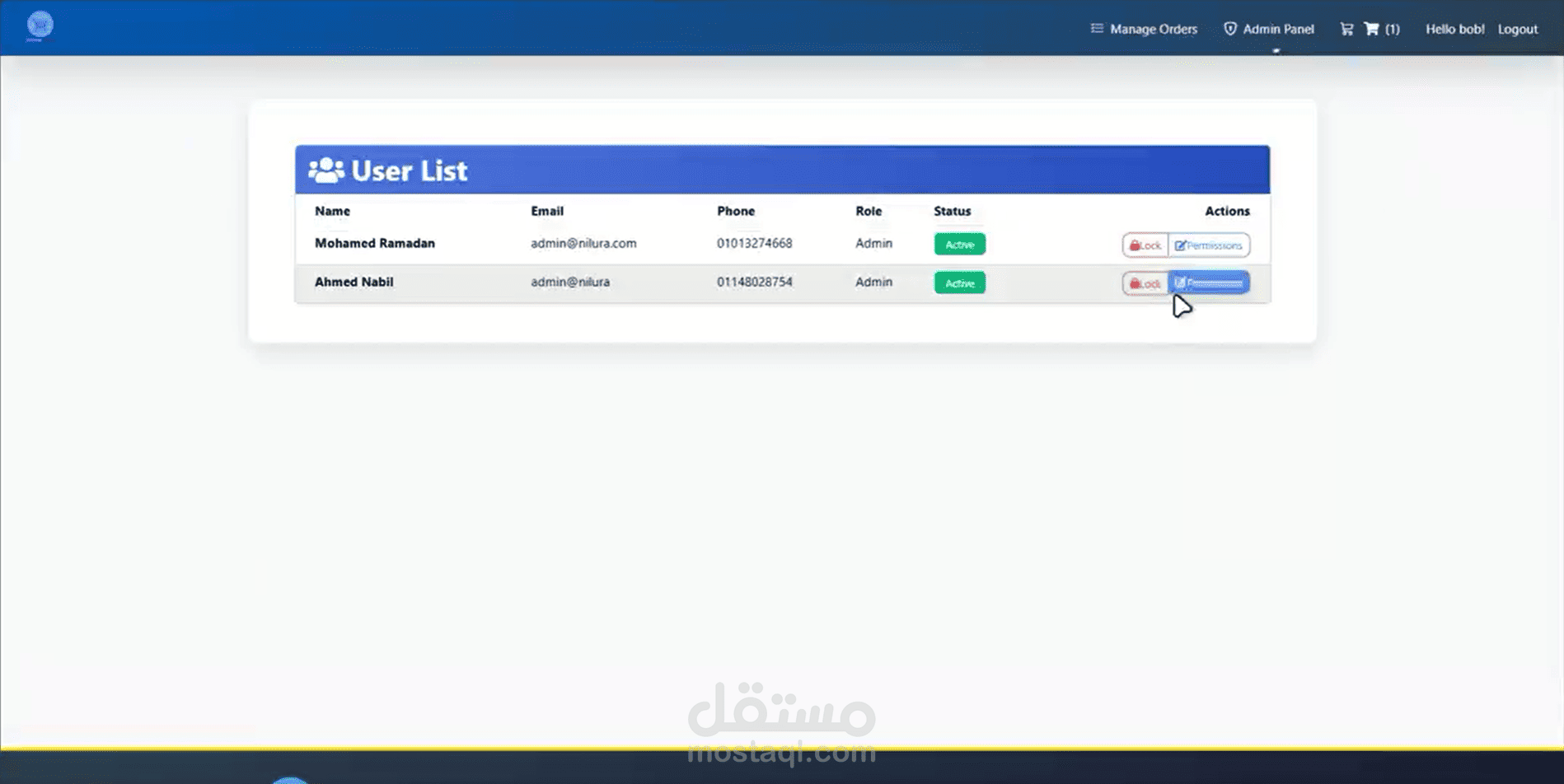The image size is (1564, 784).
Task: Select the name Mohamed Ramadan
Action: tap(375, 243)
